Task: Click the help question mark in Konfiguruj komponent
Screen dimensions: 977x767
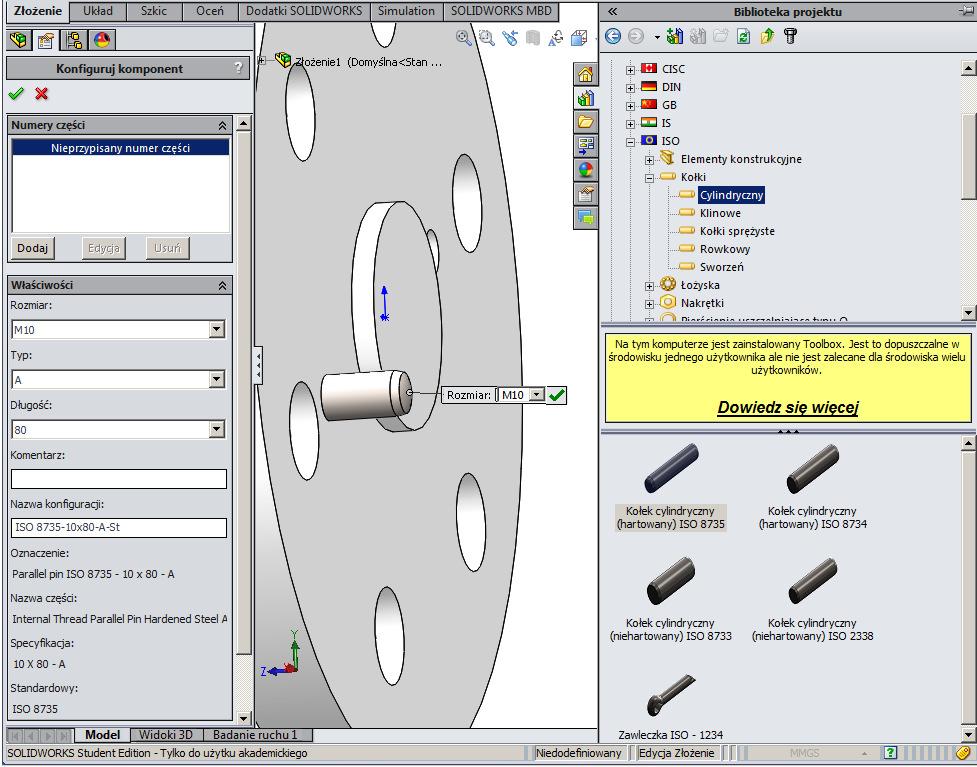Action: 238,68
